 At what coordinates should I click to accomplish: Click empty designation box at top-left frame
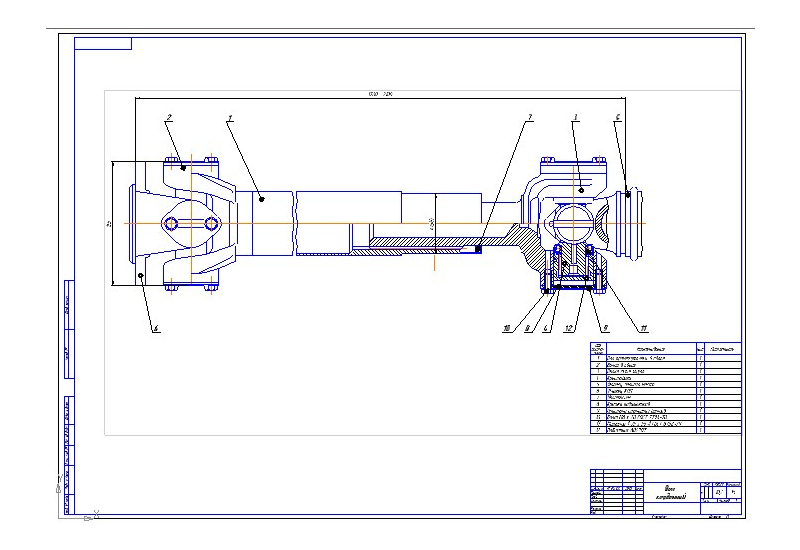pyautogui.click(x=103, y=43)
